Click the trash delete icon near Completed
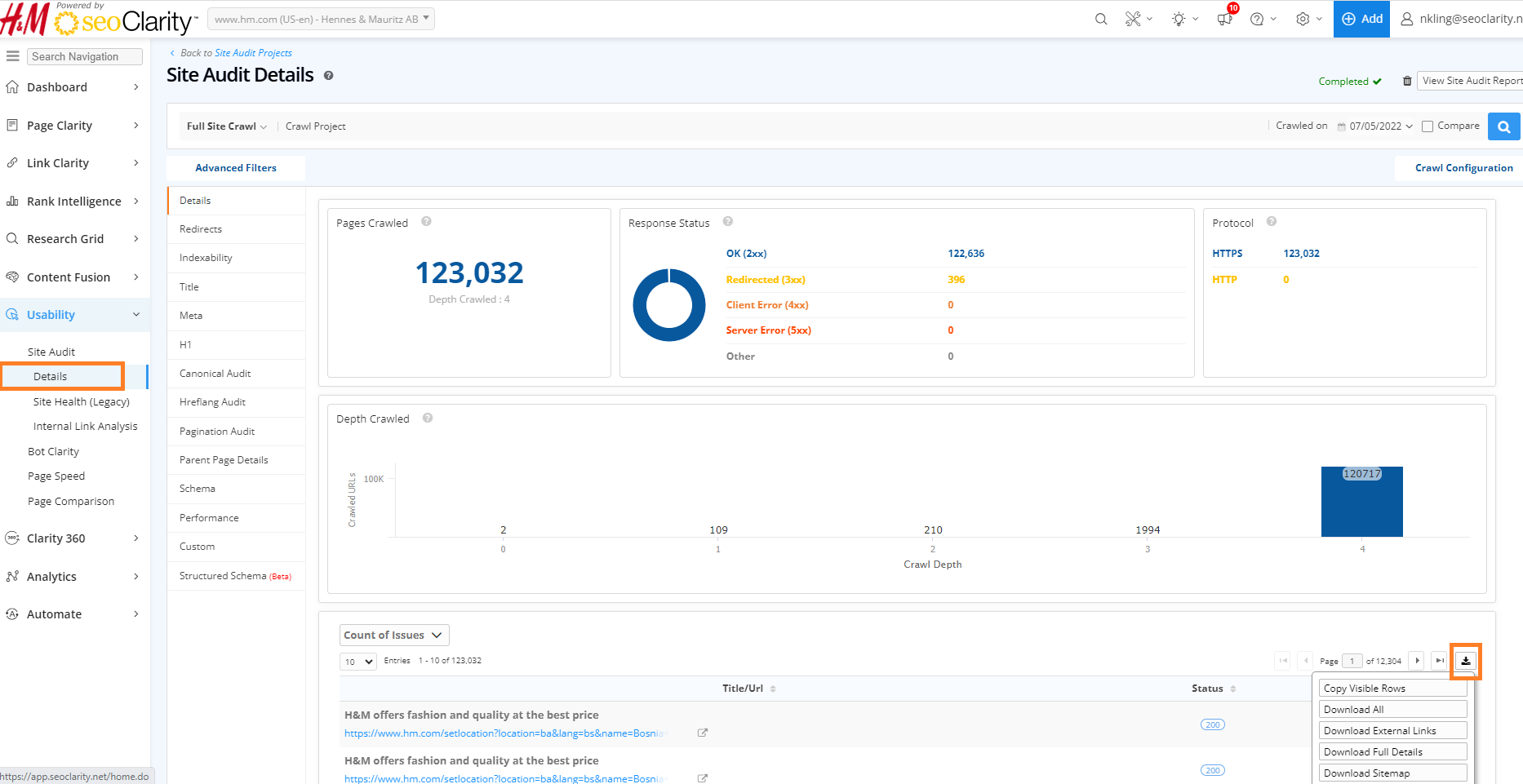Screen dimensions: 1523x784 [x=1407, y=81]
